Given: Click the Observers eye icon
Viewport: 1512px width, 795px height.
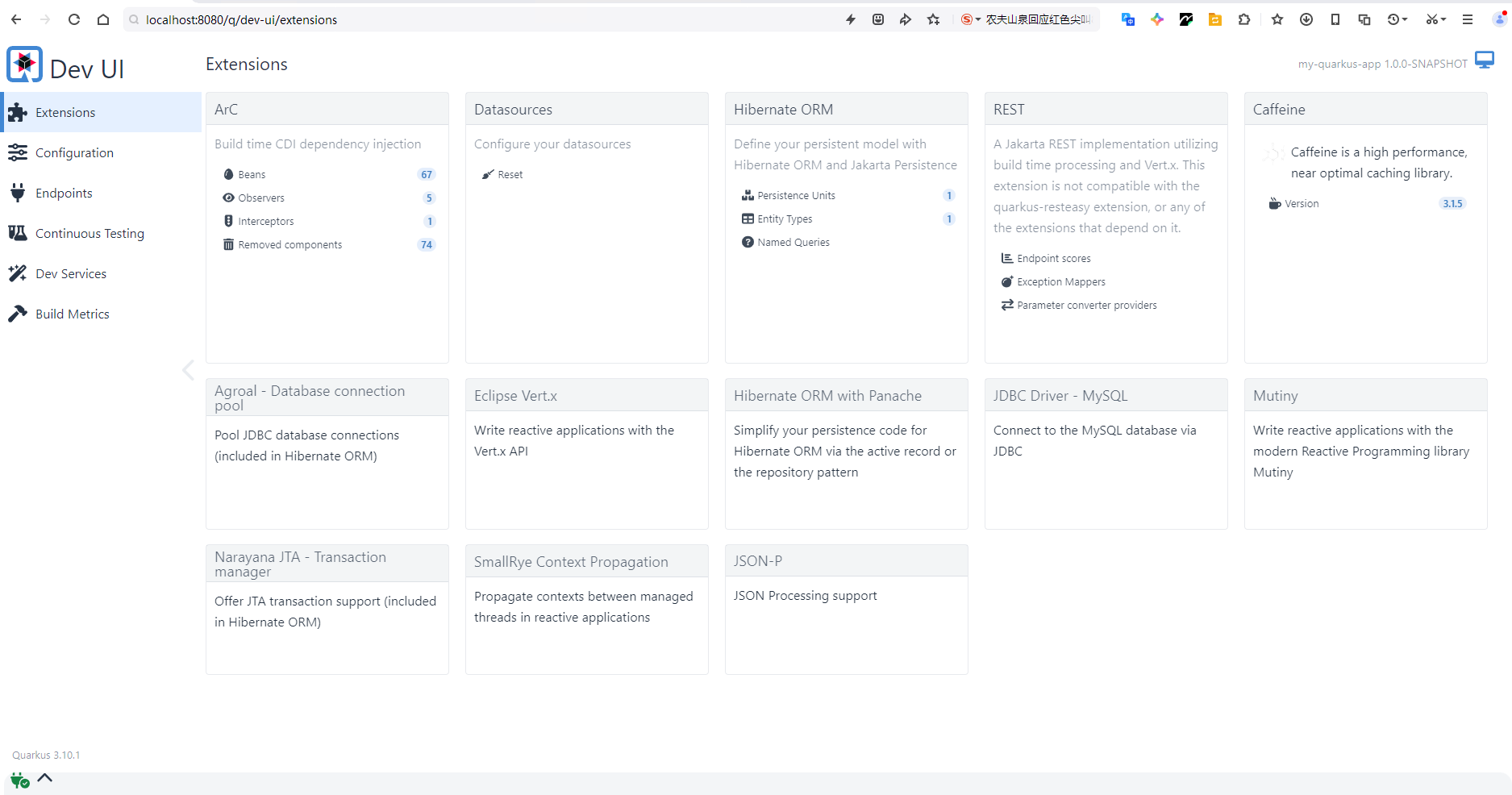Looking at the screenshot, I should 228,198.
